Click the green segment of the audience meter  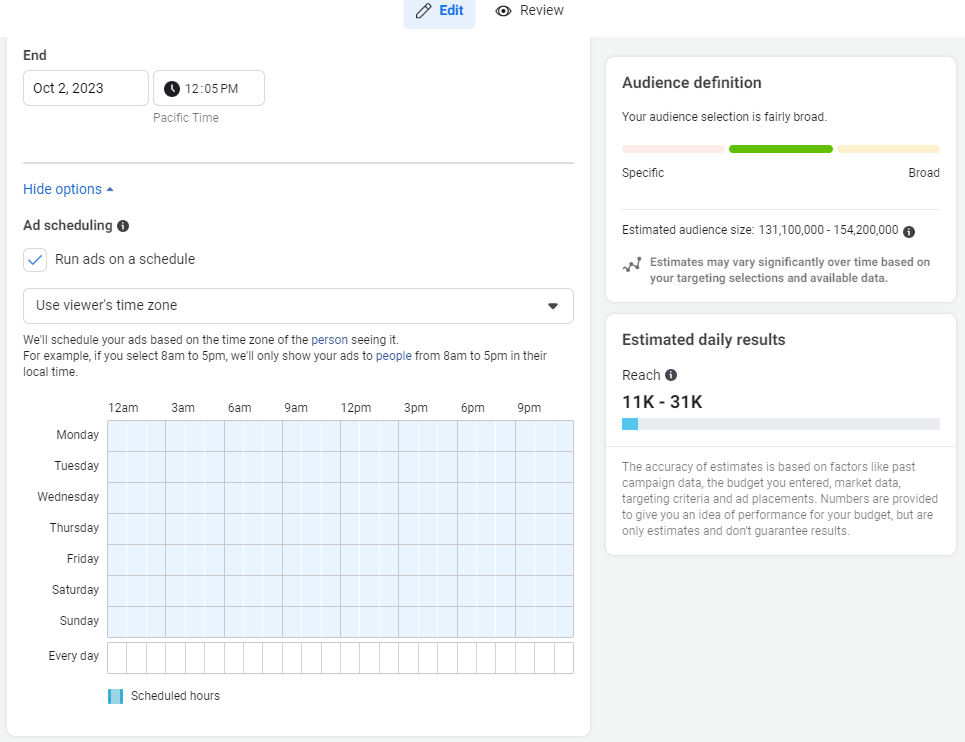coord(780,148)
